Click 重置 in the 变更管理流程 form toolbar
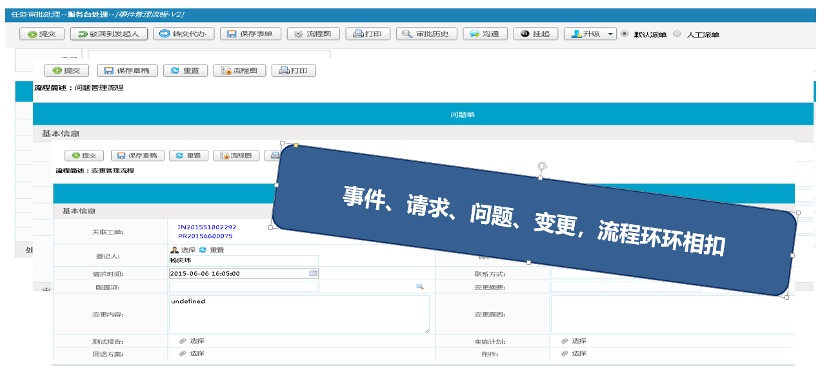The width and height of the screenshot is (830, 382). pyautogui.click(x=188, y=155)
